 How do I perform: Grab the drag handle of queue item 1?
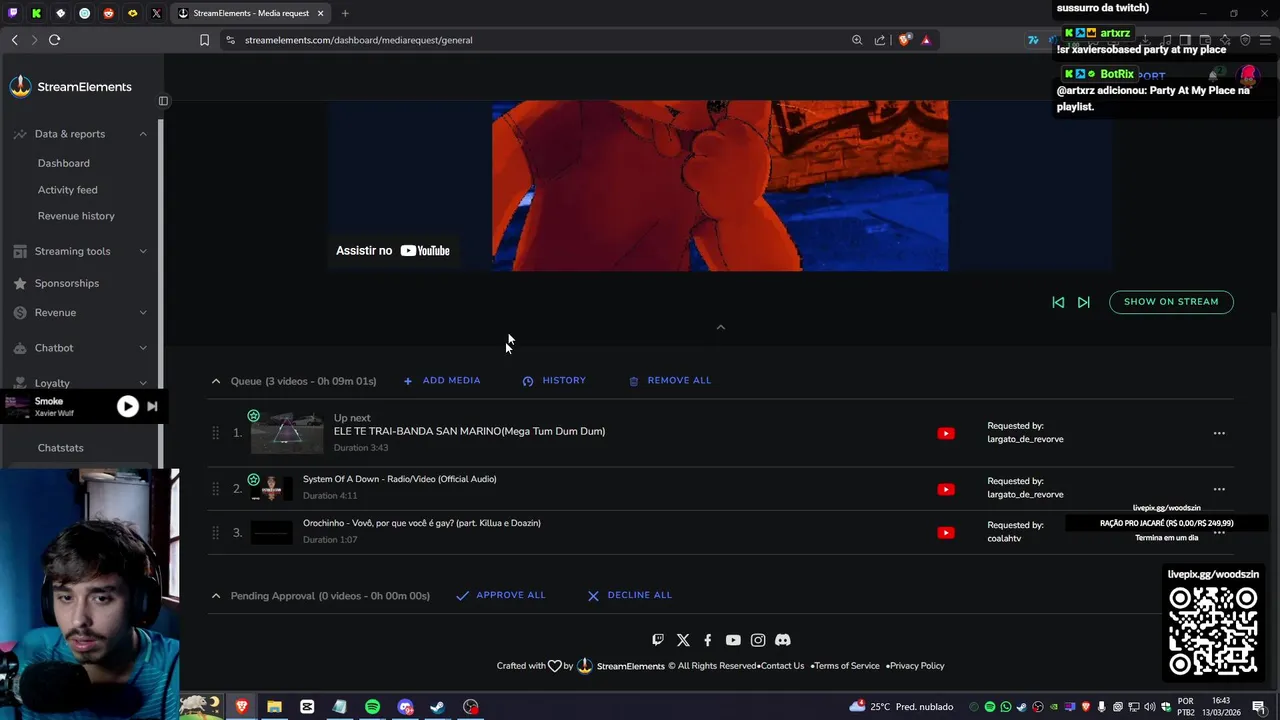(215, 433)
